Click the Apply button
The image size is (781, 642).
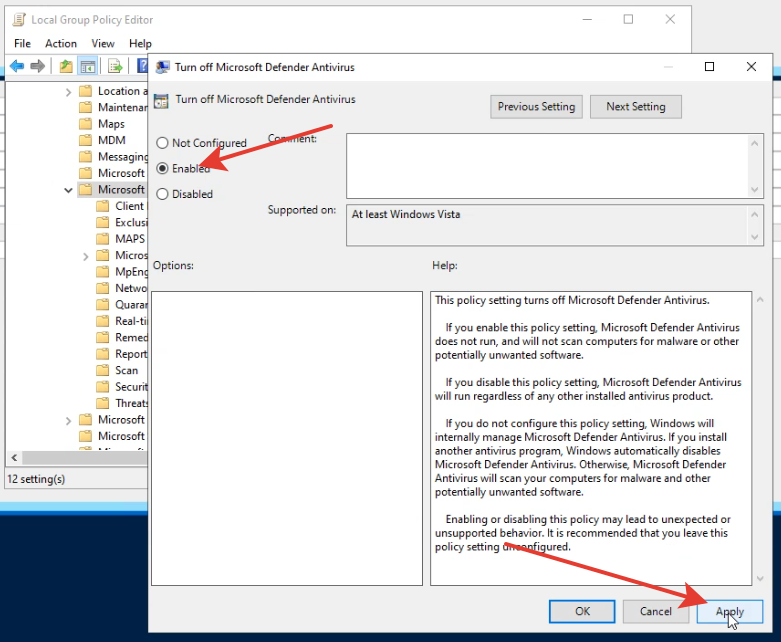730,611
